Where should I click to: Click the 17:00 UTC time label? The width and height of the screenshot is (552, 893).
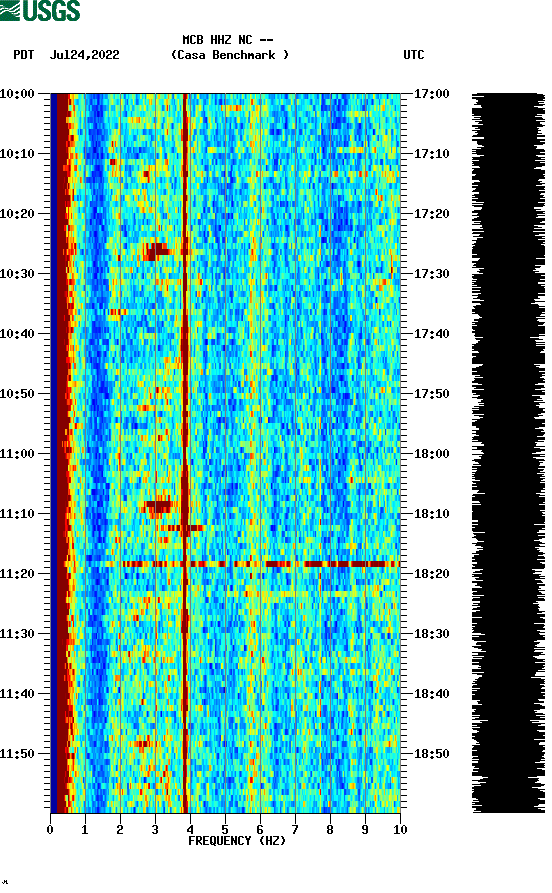click(x=431, y=93)
